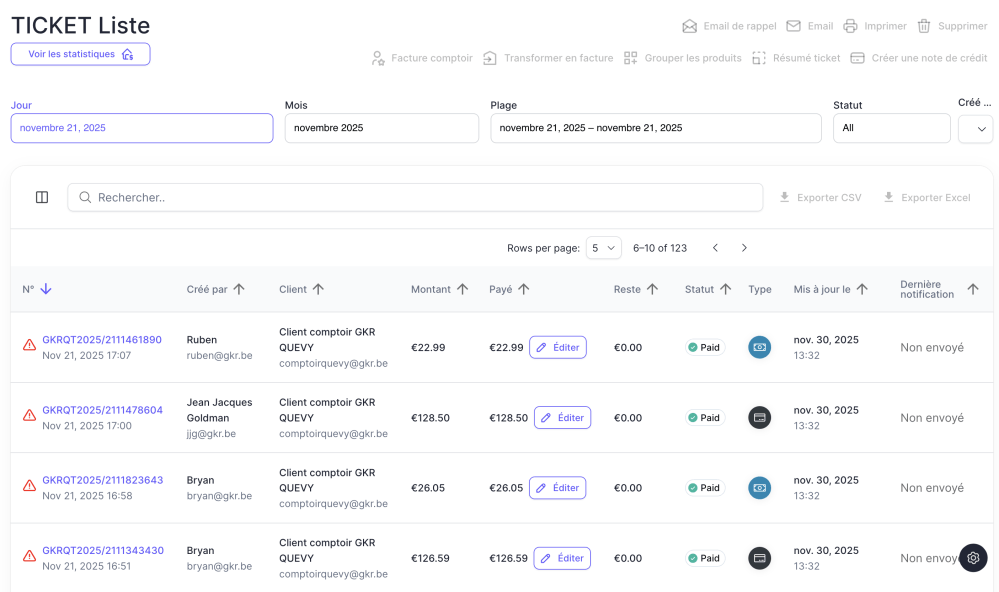
Task: Click the Créer une note de crédit icon
Action: tap(857, 58)
